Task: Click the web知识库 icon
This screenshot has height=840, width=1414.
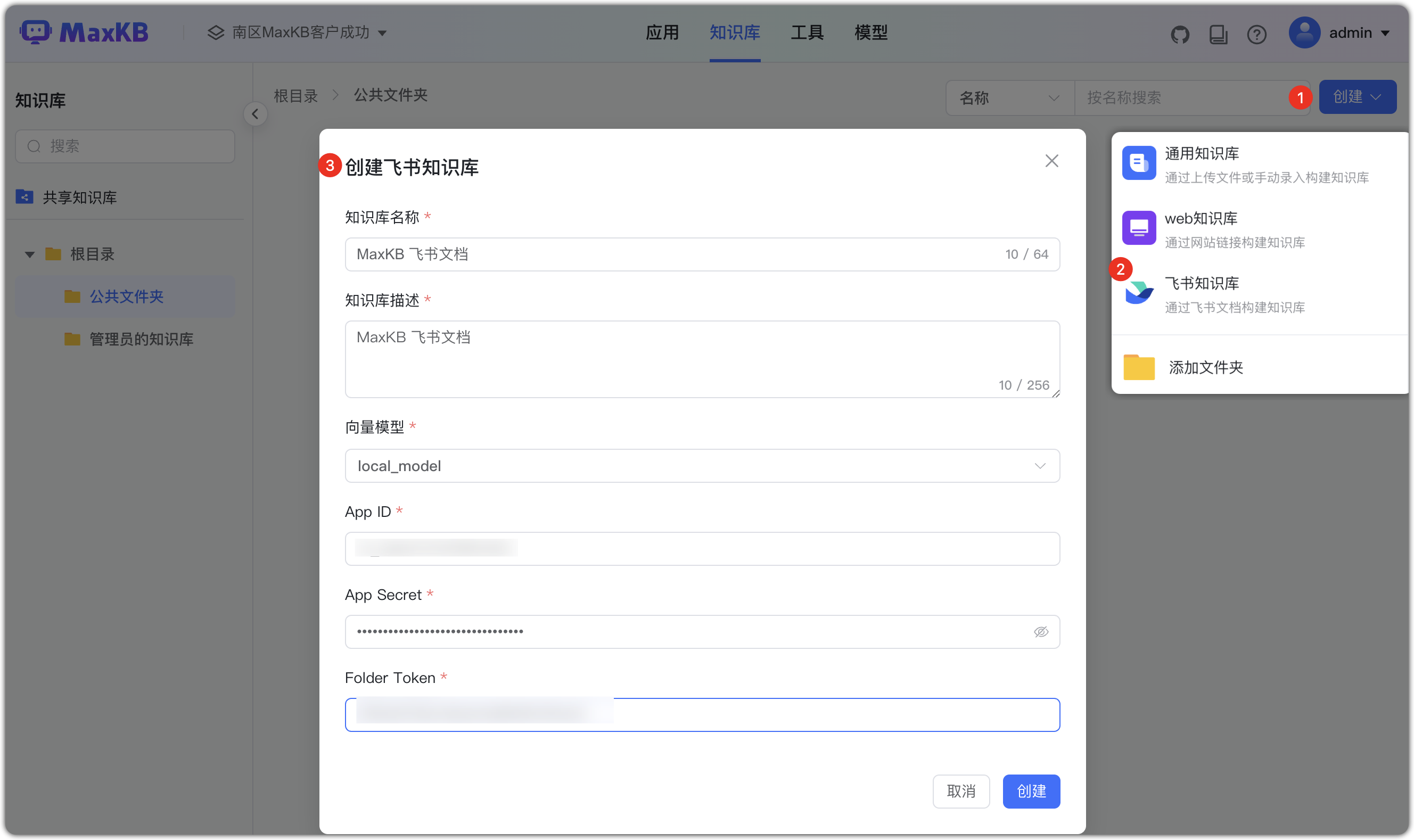Action: pos(1138,227)
